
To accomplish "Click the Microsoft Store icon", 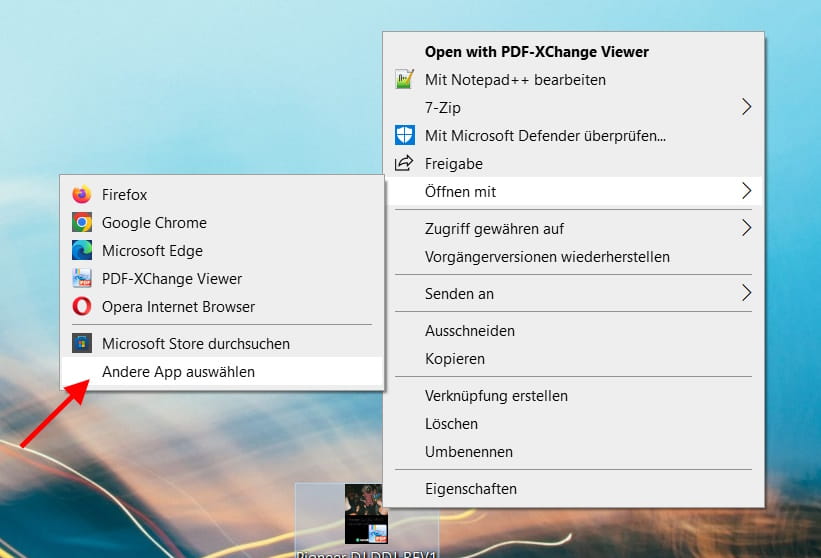I will pyautogui.click(x=82, y=343).
